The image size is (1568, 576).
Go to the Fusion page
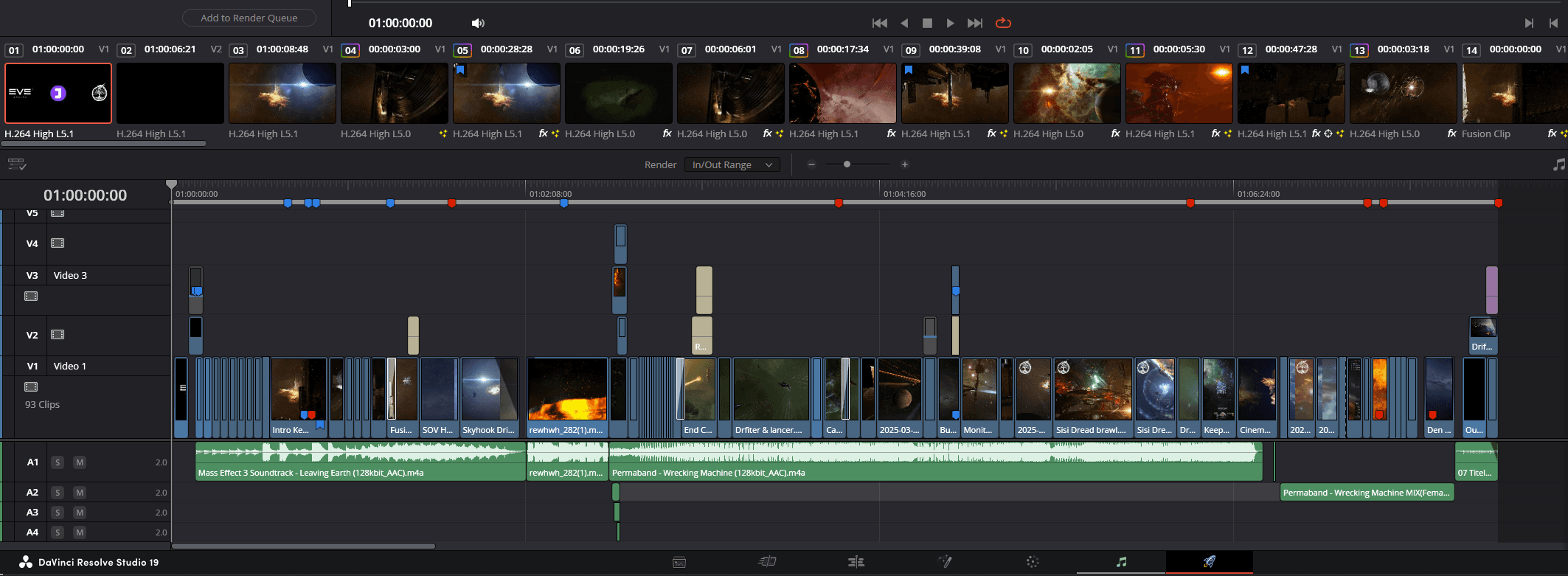[x=944, y=562]
